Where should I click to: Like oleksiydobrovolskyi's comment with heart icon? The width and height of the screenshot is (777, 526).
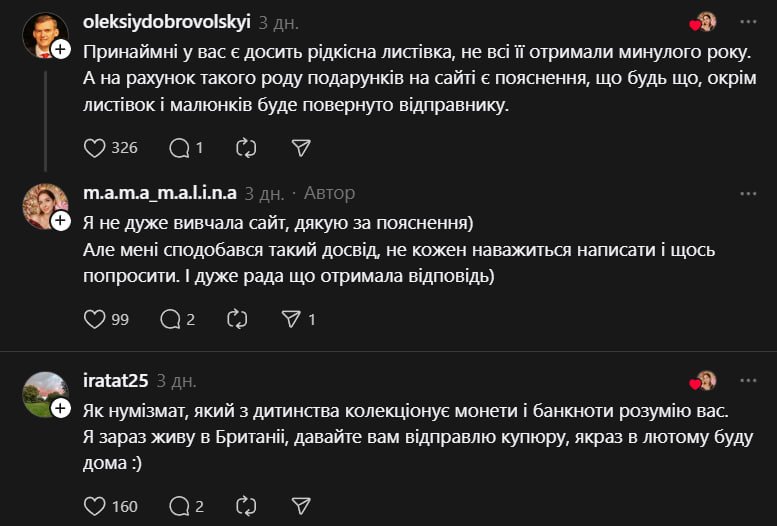click(x=95, y=148)
